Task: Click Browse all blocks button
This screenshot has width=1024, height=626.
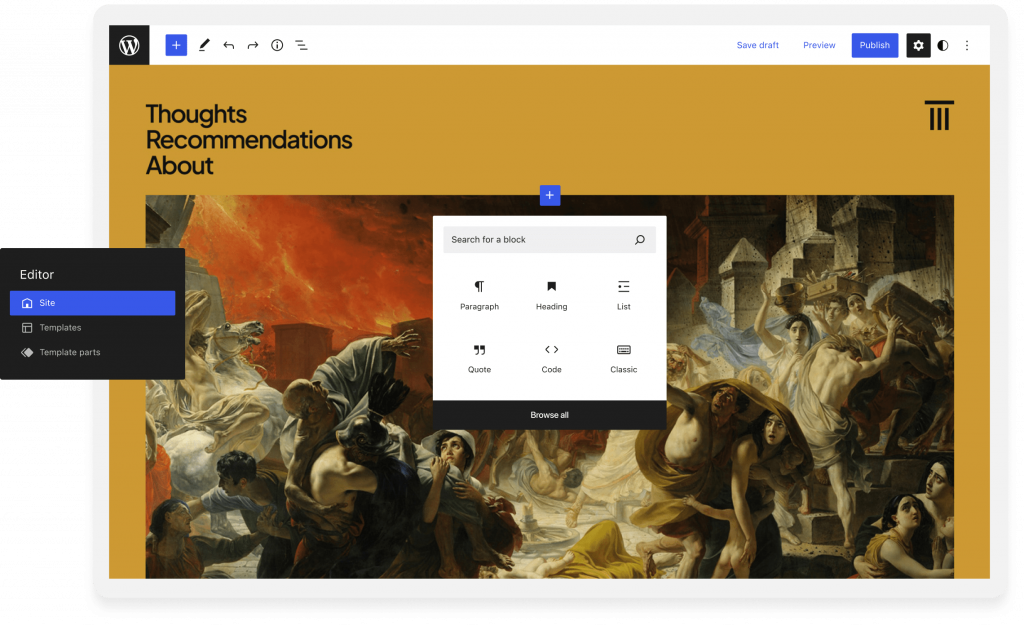Action: point(549,415)
